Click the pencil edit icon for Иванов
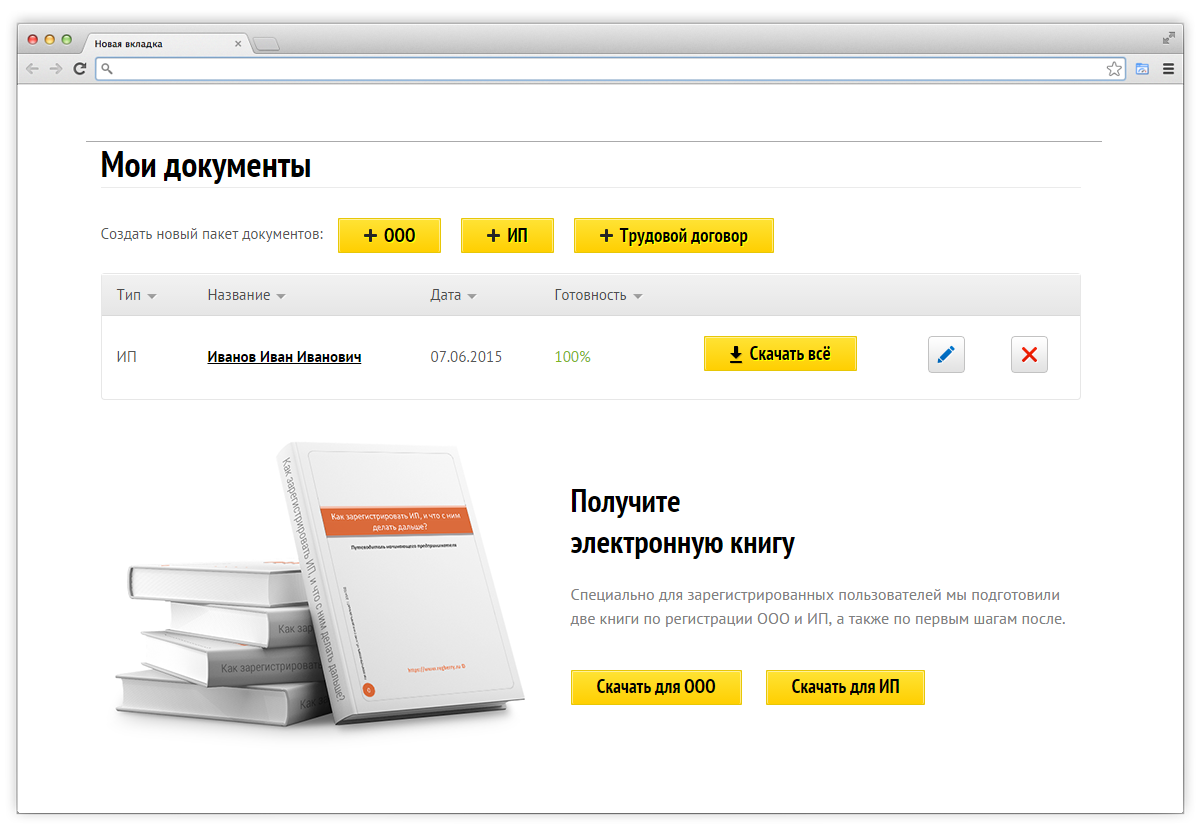The image size is (1200, 829). click(946, 355)
